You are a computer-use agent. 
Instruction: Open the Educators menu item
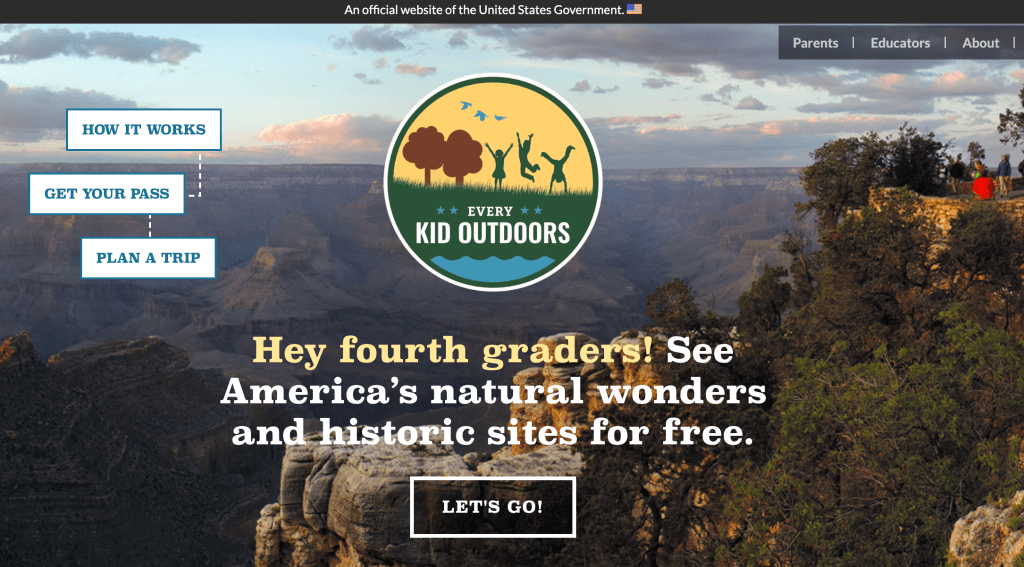pos(900,43)
